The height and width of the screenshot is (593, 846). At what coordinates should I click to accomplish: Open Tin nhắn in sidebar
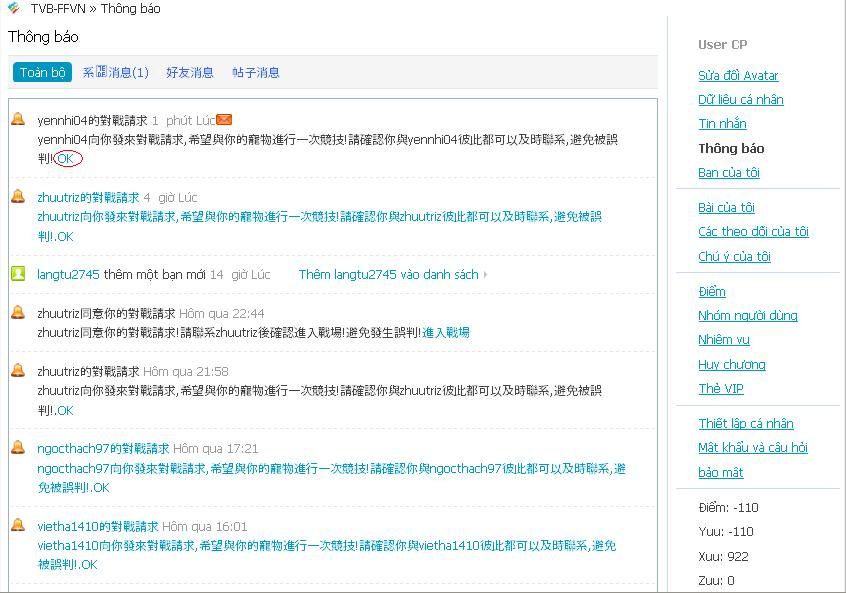(x=722, y=124)
